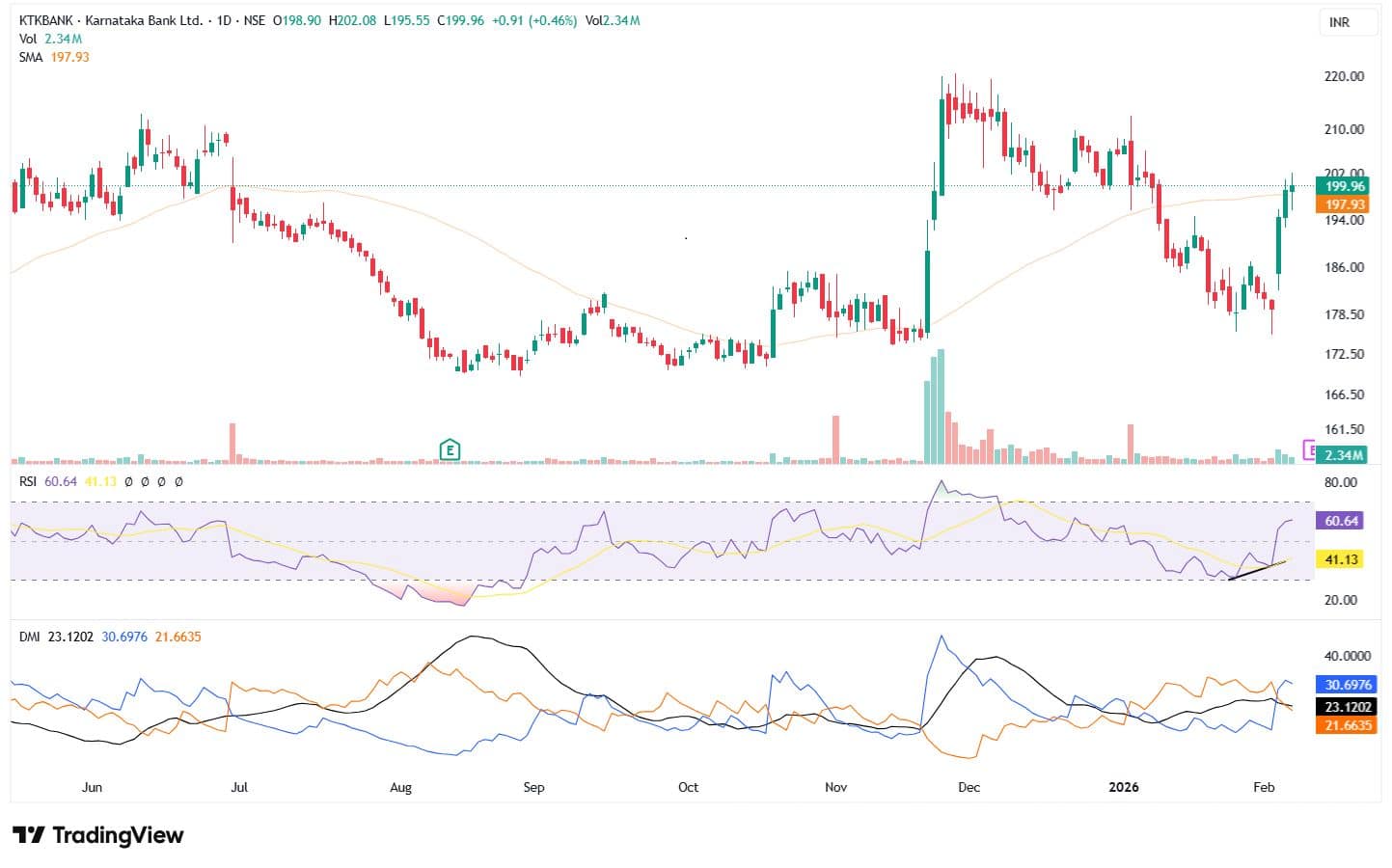Click the purple 60.64 RSI axis tag
The image size is (1392, 868).
click(x=1340, y=521)
